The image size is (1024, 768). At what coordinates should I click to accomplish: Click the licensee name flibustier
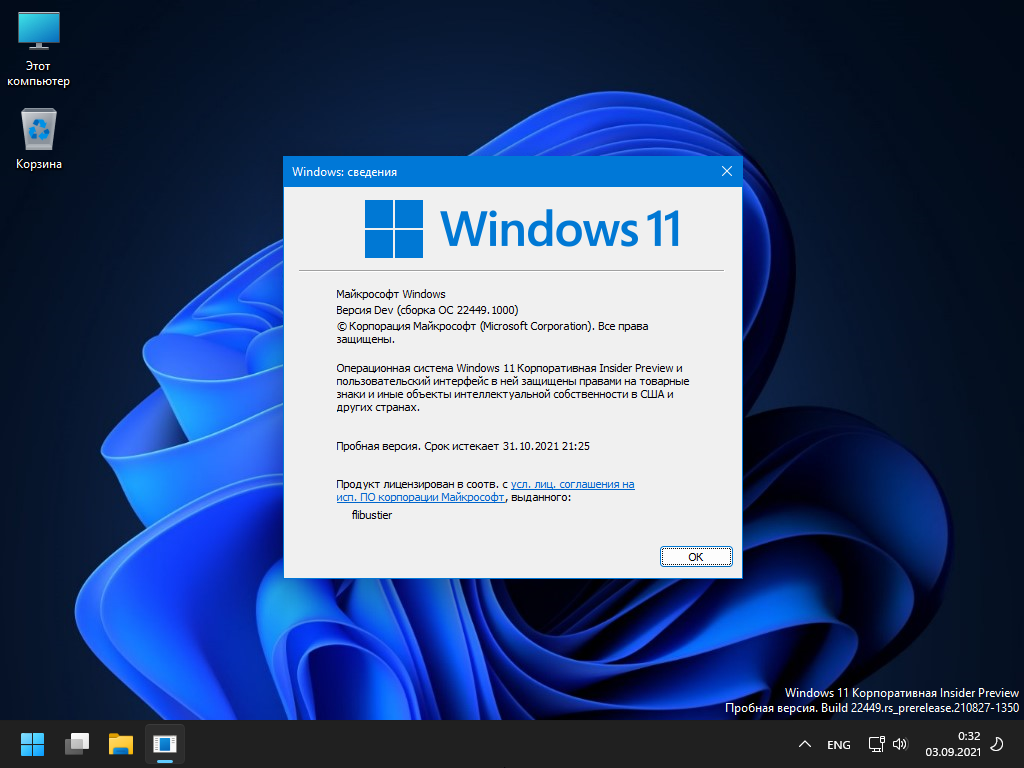(x=372, y=515)
